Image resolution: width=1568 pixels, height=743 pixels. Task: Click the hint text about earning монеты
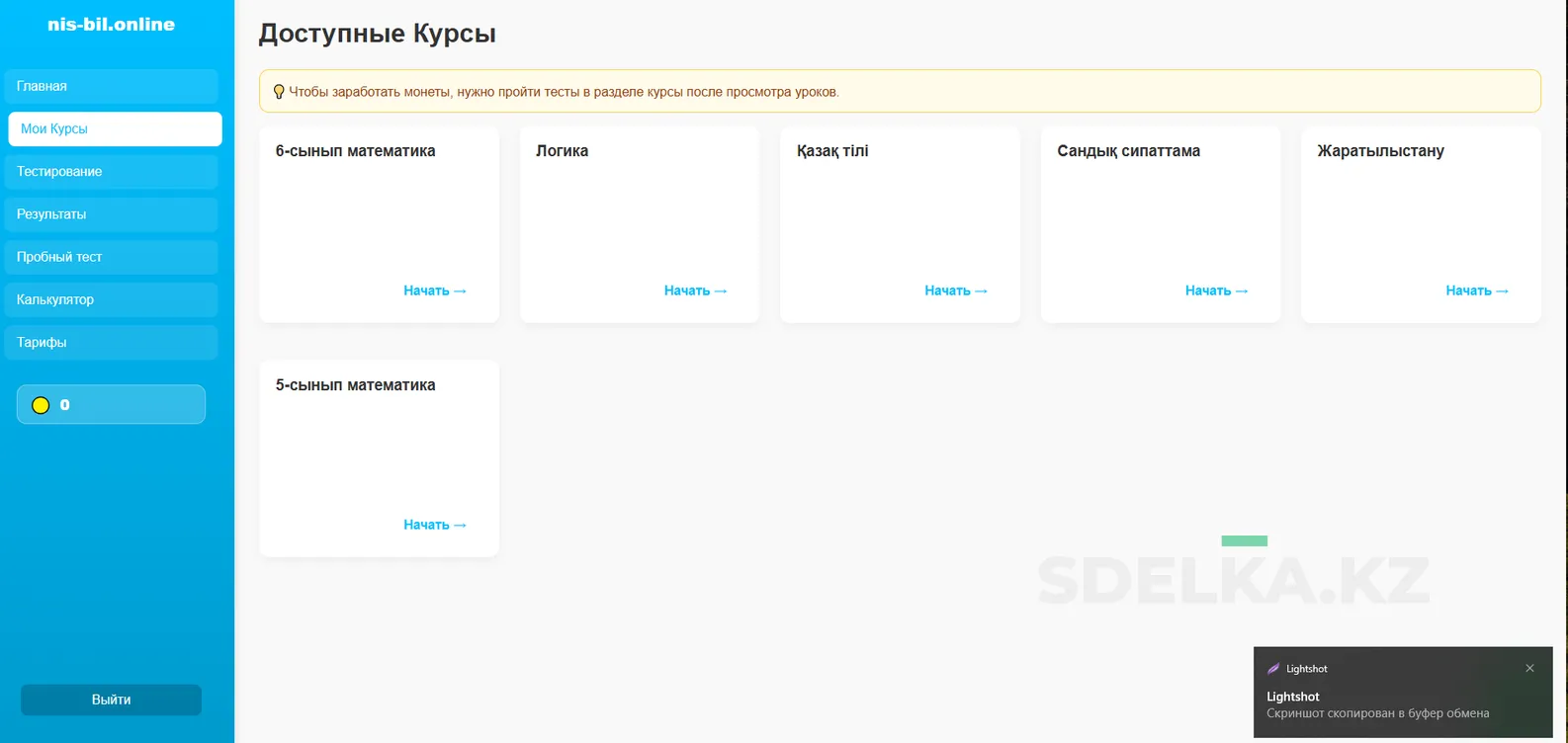(564, 92)
